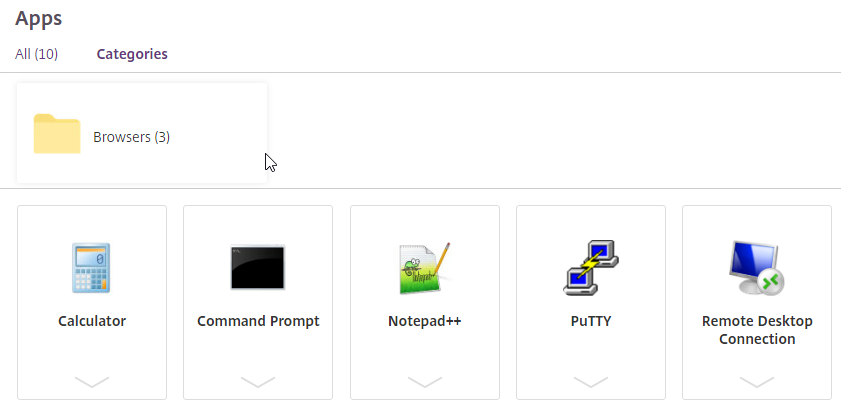Viewport: 841px width, 408px height.
Task: Click the Notepad++ chameleon icon
Action: 425,268
